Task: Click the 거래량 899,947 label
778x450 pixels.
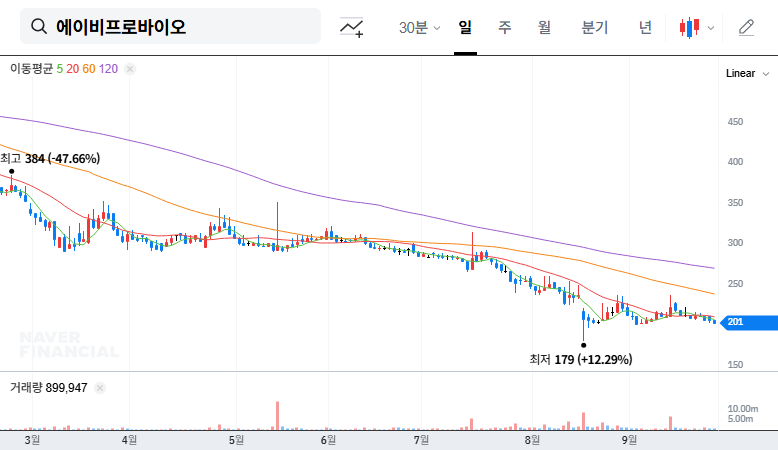Action: pos(49,388)
